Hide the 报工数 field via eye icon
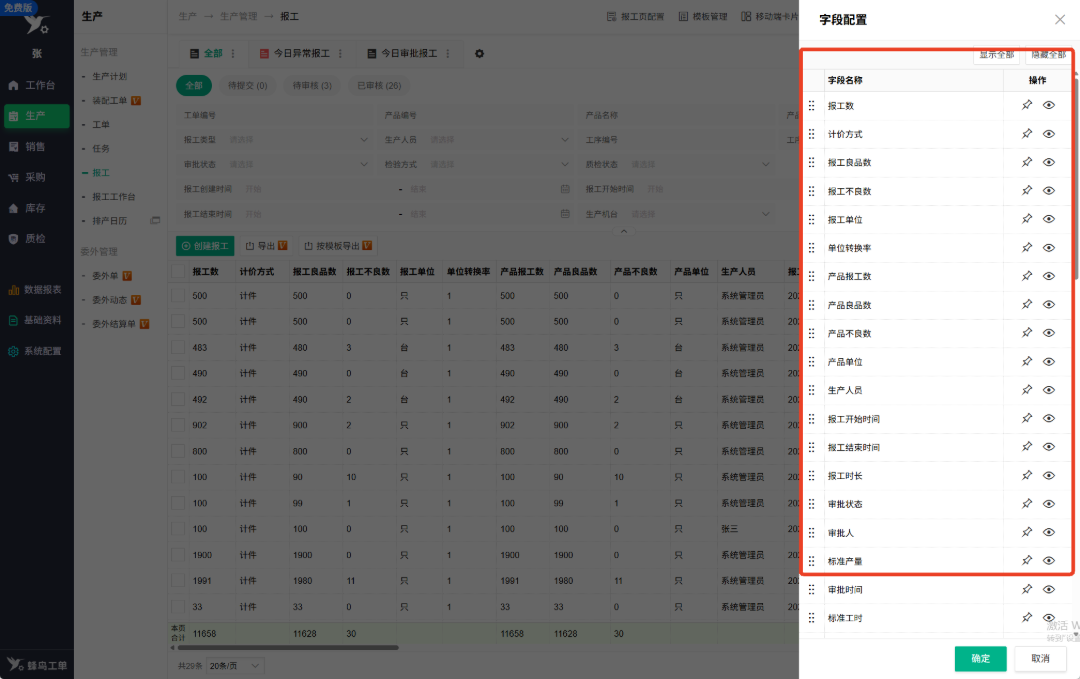1080x679 pixels. [1048, 105]
